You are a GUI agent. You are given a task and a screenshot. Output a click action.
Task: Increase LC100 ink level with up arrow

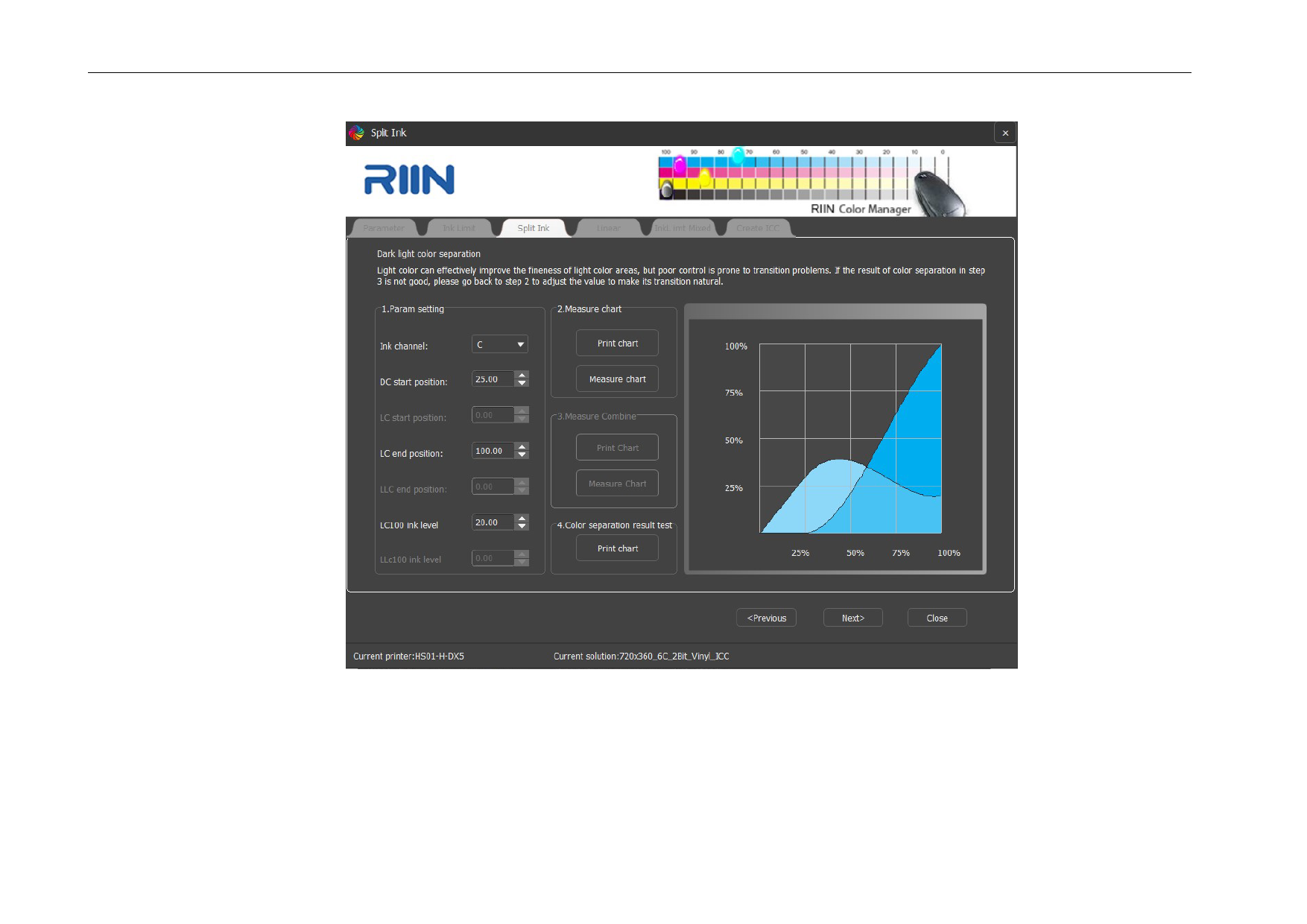[x=522, y=518]
